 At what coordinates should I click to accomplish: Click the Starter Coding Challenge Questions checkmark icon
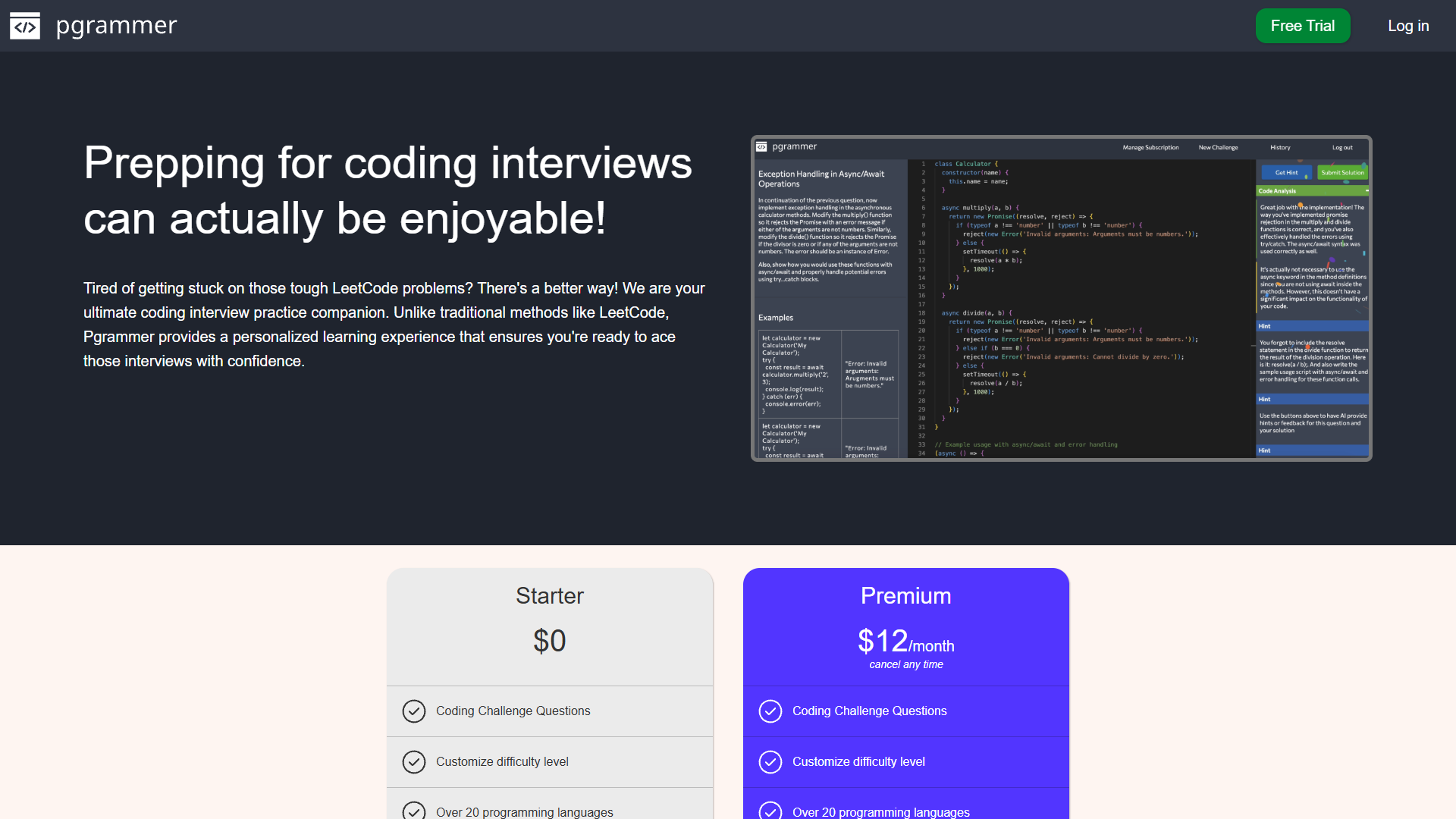tap(413, 711)
